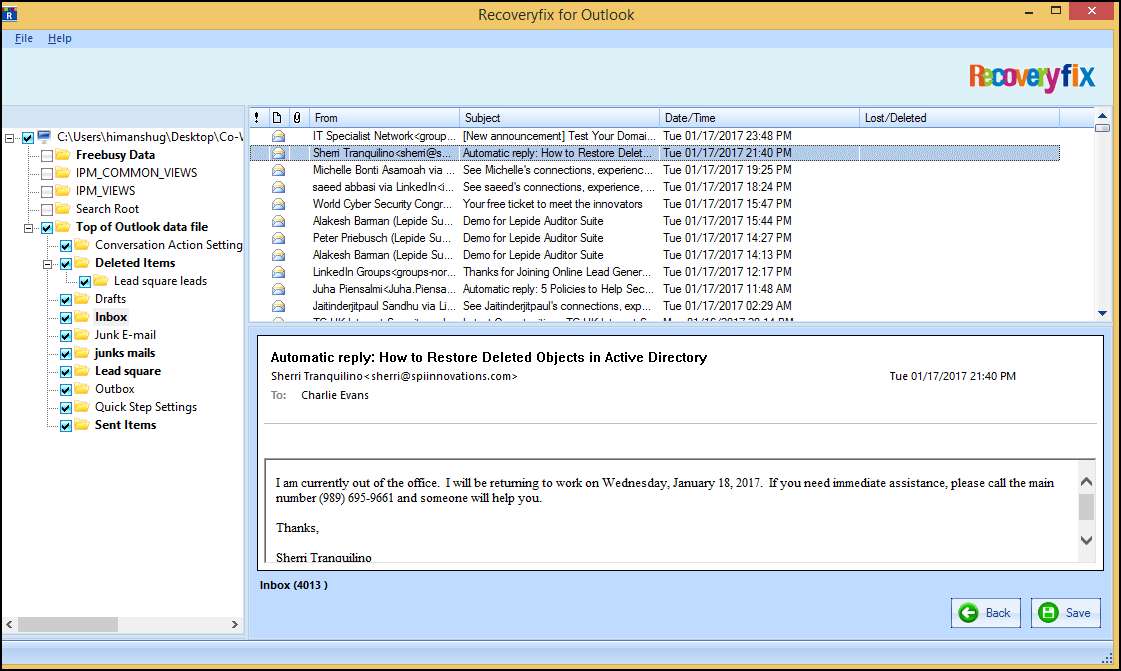The image size is (1121, 671).
Task: Open the Alakesh Barman email from 15:44 PM
Action: 654,221
